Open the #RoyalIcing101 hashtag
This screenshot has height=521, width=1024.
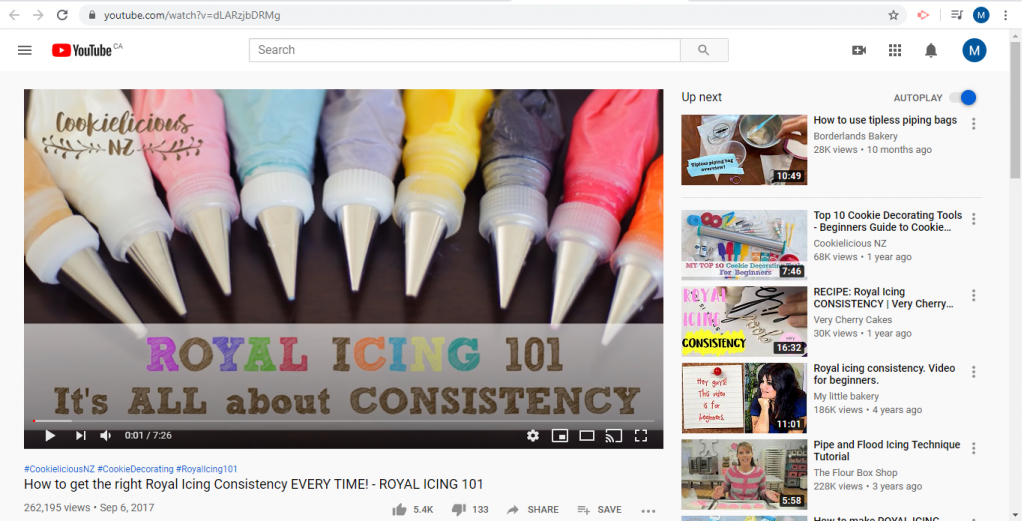pyautogui.click(x=207, y=469)
